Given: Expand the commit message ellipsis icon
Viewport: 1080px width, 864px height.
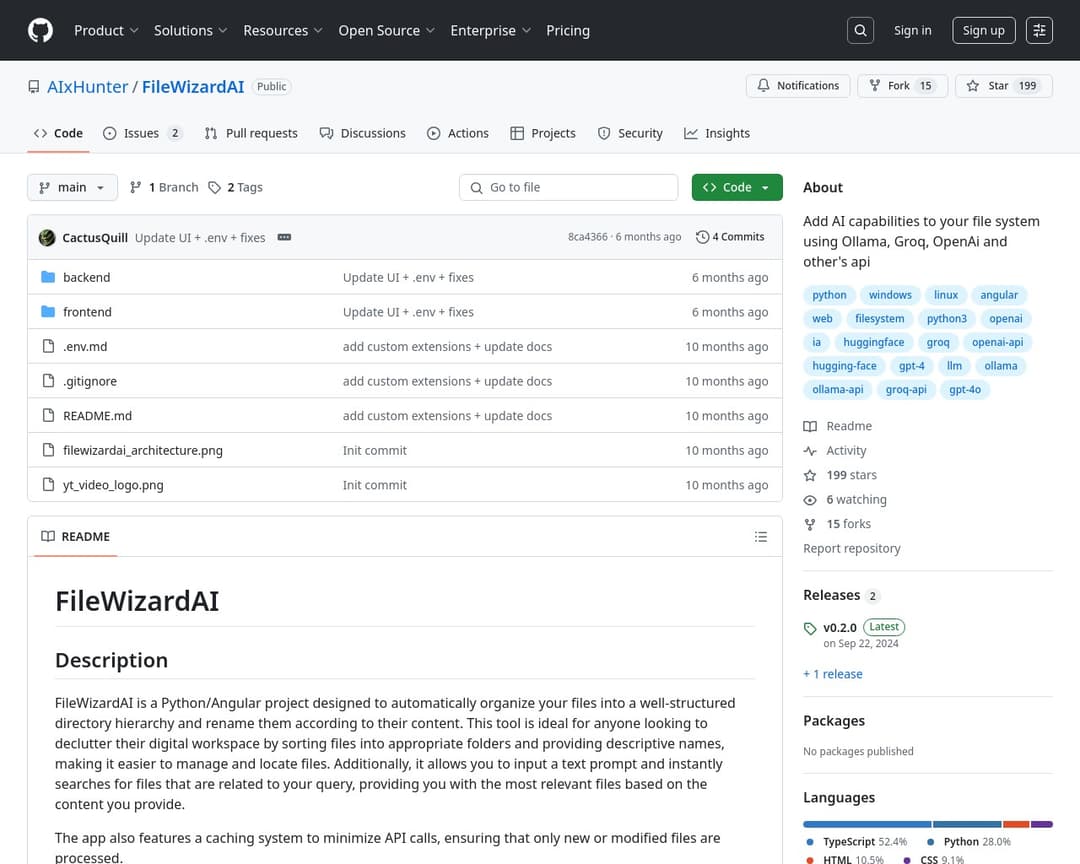Looking at the screenshot, I should (284, 237).
